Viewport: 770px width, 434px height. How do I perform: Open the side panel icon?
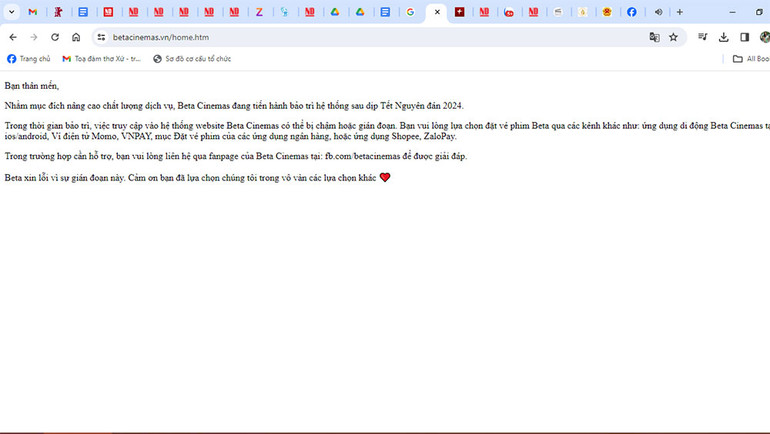744,37
